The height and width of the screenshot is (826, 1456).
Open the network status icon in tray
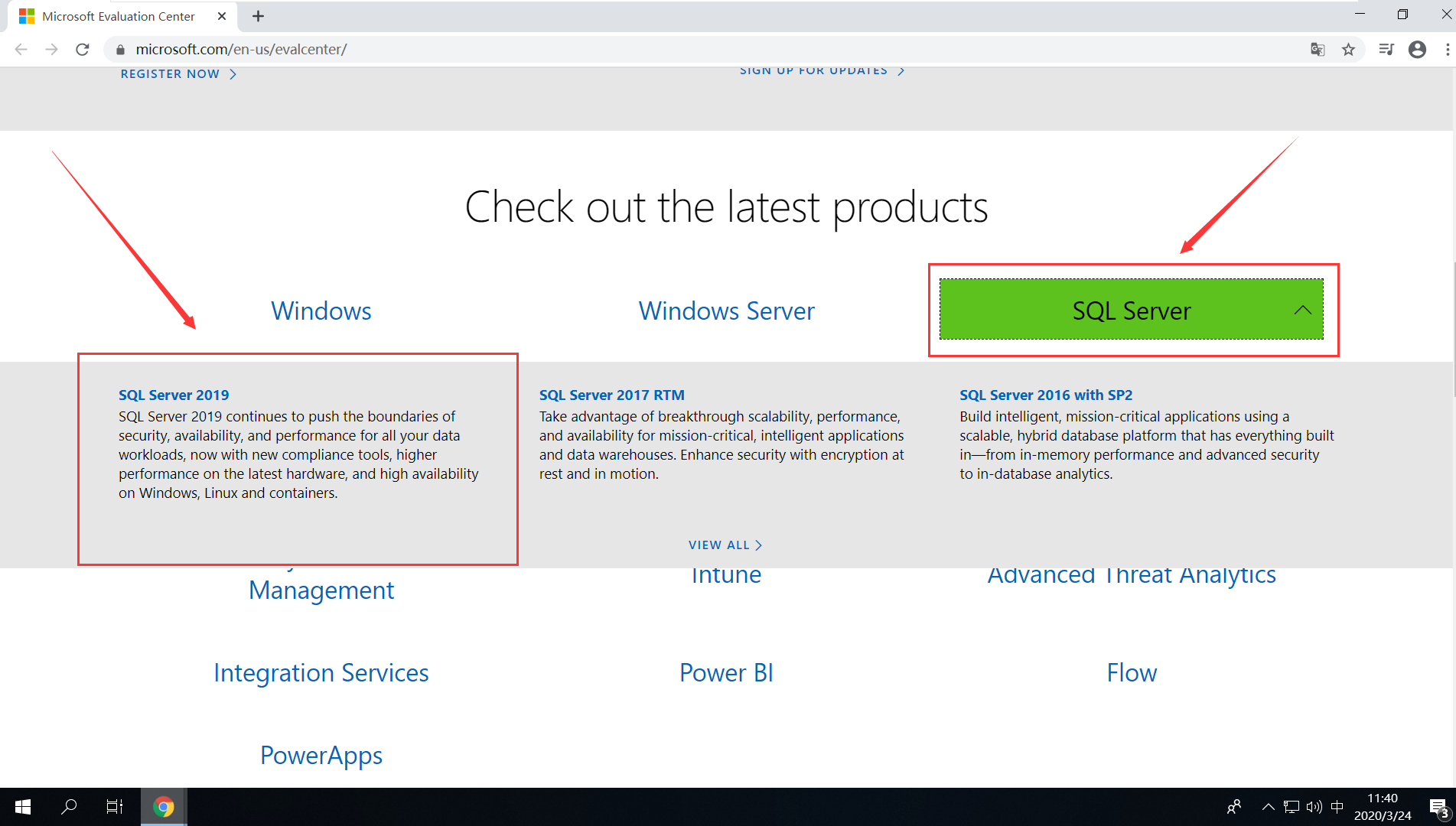click(x=1292, y=806)
